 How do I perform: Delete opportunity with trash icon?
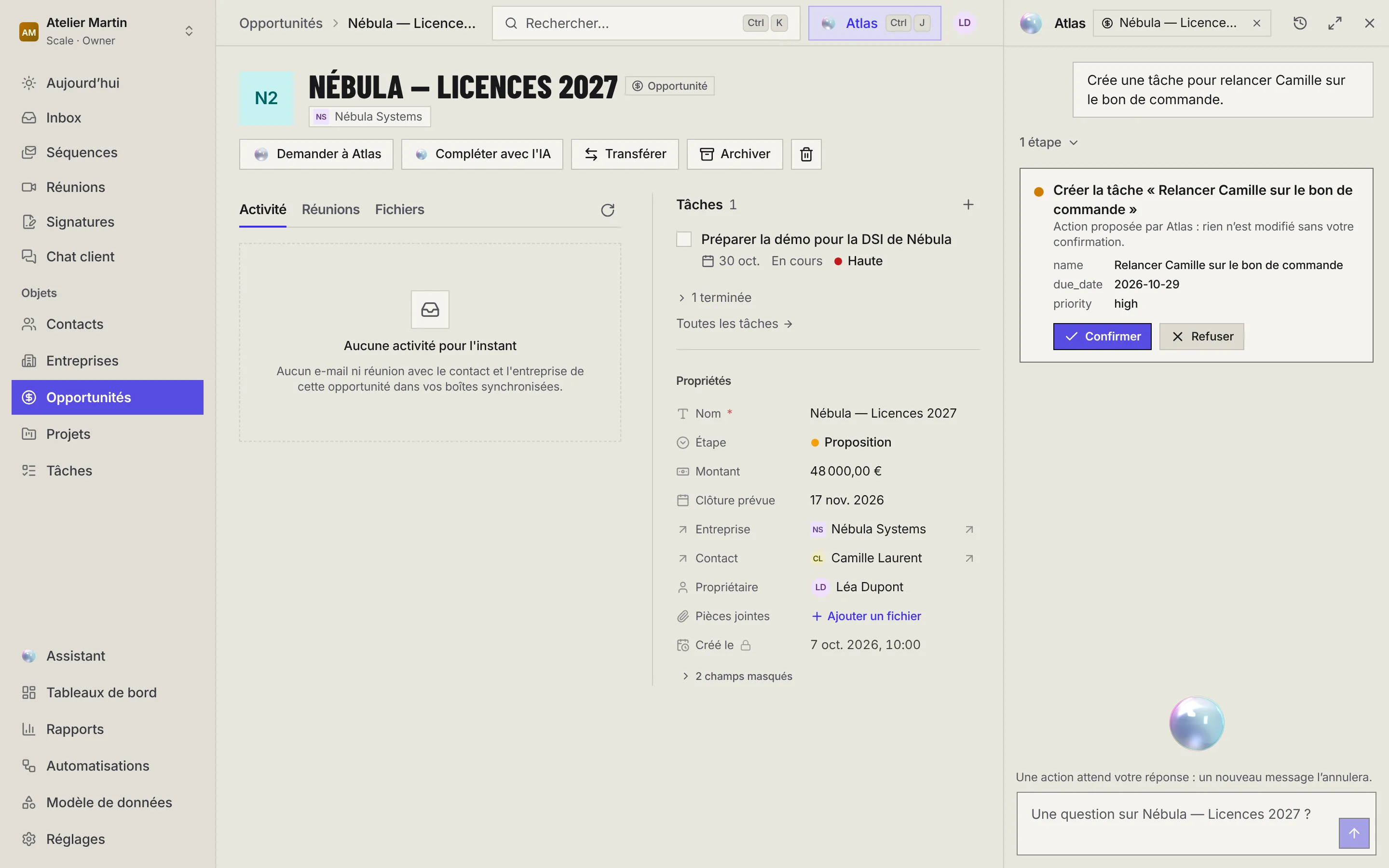(x=806, y=154)
